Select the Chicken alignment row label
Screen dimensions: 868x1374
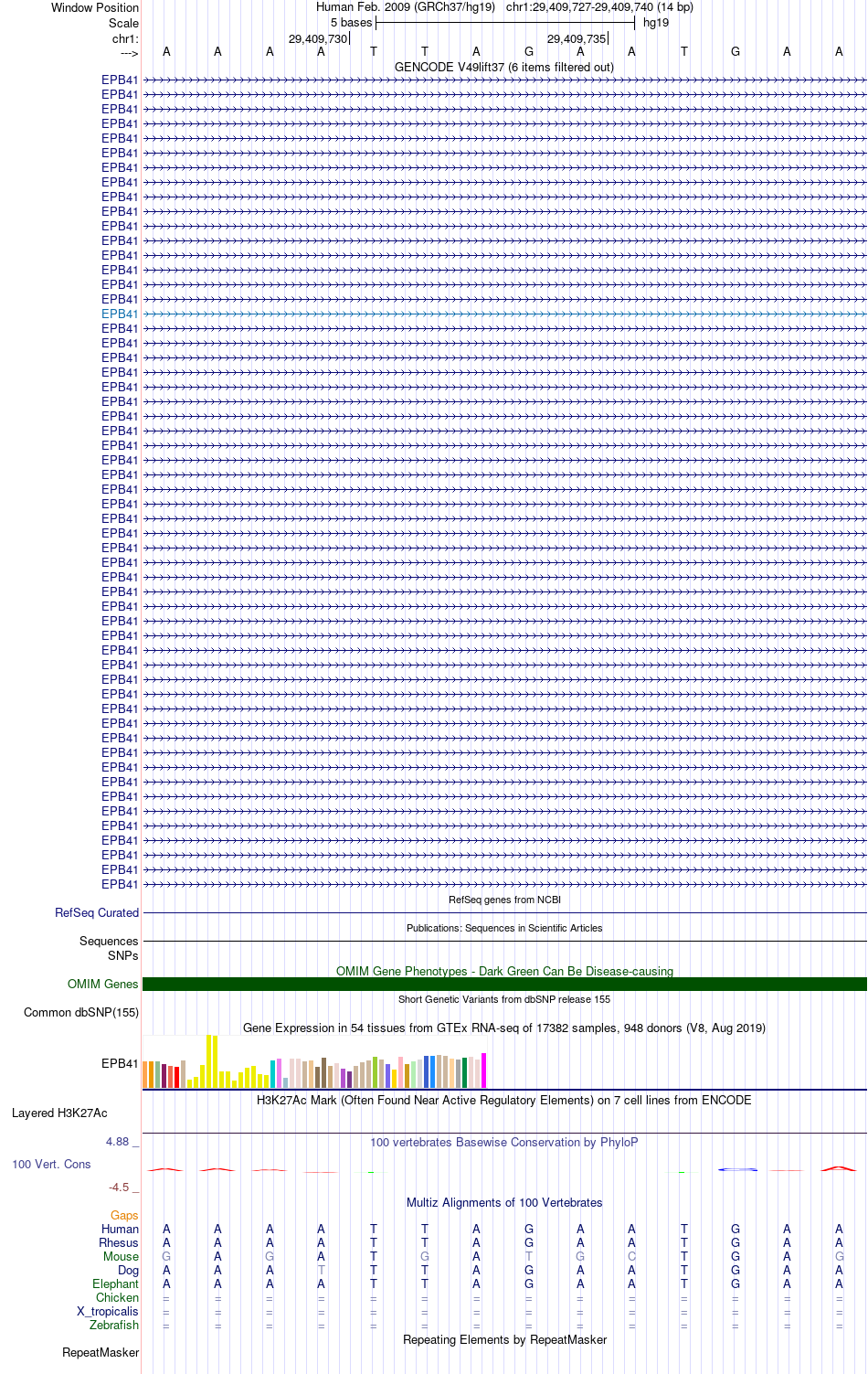coord(117,1297)
